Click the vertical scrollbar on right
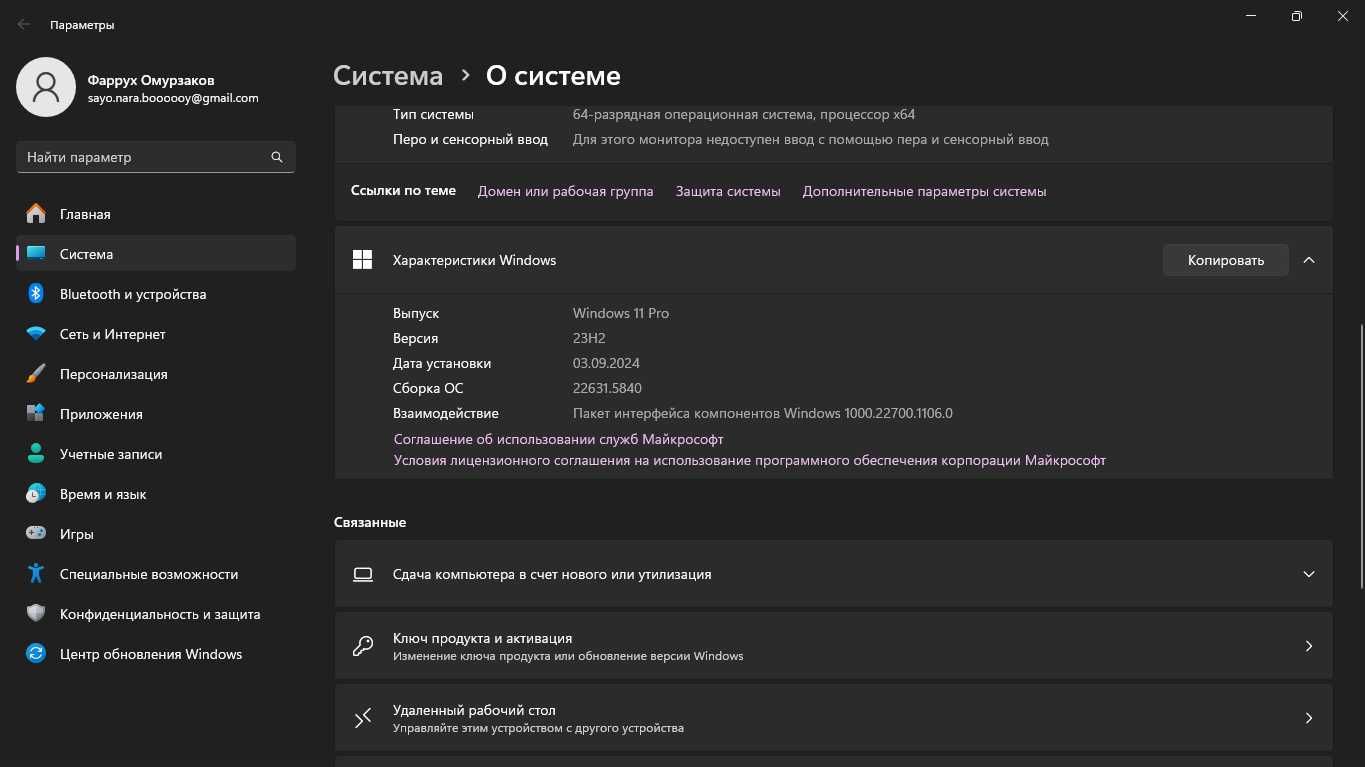 coord(1359,458)
